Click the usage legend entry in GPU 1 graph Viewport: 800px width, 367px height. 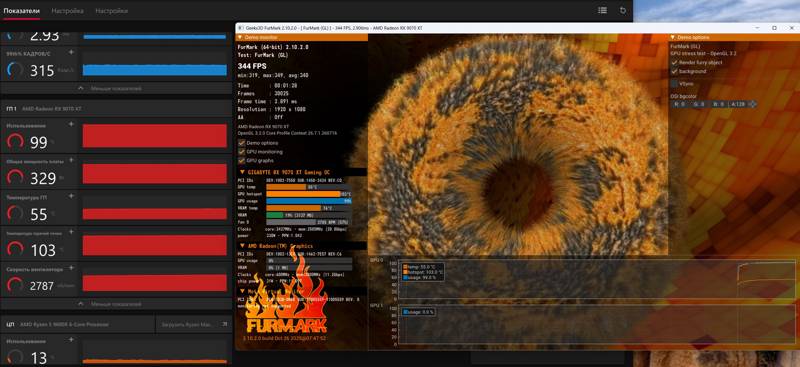(418, 311)
